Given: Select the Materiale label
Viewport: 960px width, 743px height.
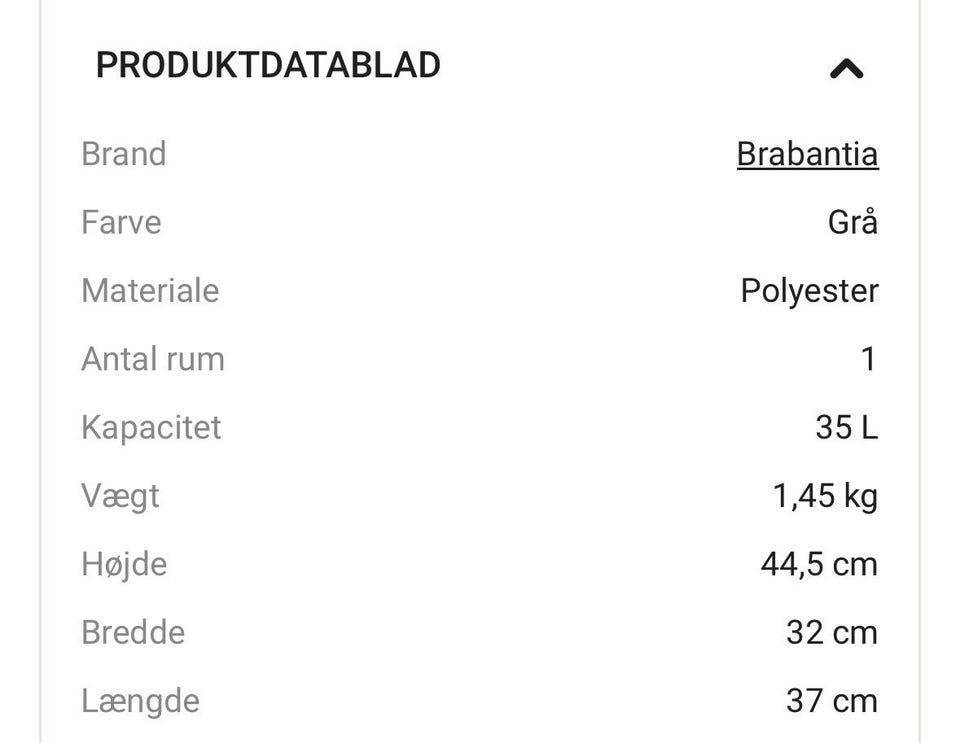Looking at the screenshot, I should pyautogui.click(x=150, y=290).
